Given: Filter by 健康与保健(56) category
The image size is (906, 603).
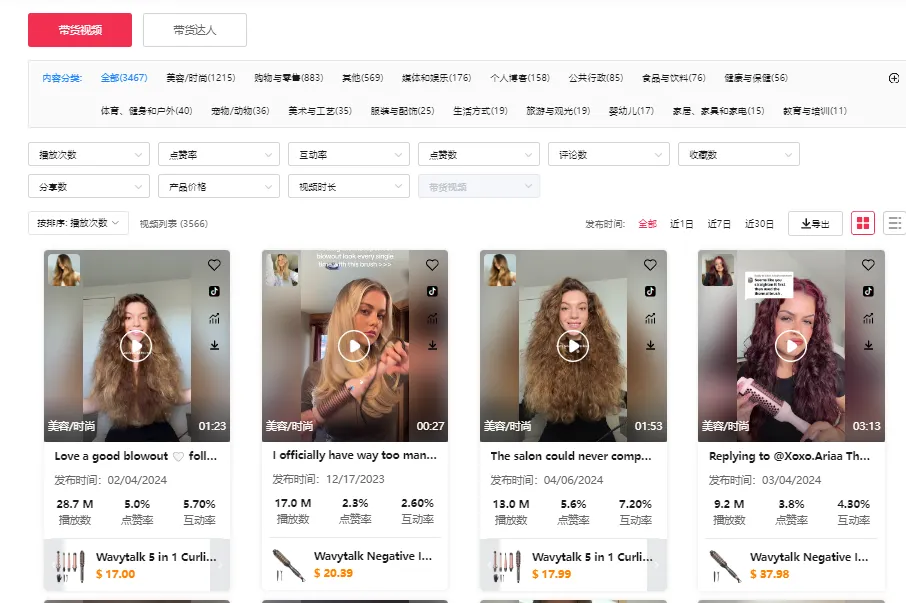Looking at the screenshot, I should click(x=756, y=78).
